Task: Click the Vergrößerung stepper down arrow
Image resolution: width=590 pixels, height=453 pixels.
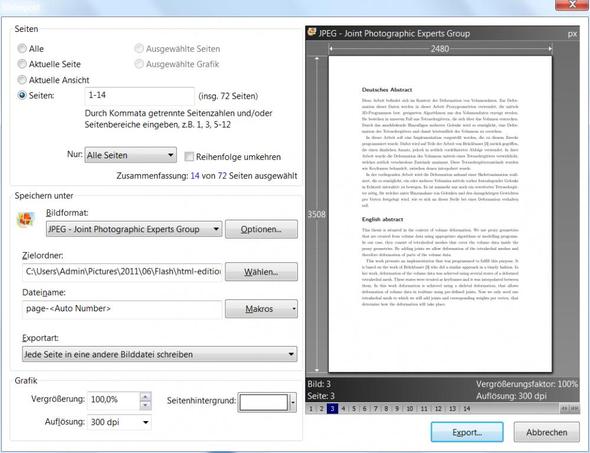Action: click(x=145, y=405)
